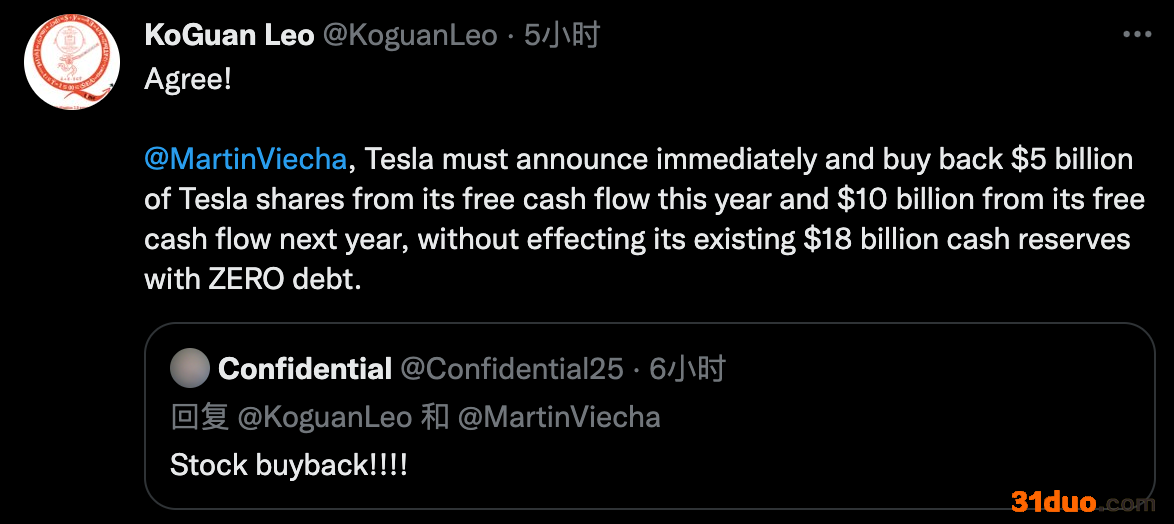Open KoGuan Leo's profile via display name
This screenshot has height=524, width=1174.
click(x=230, y=36)
